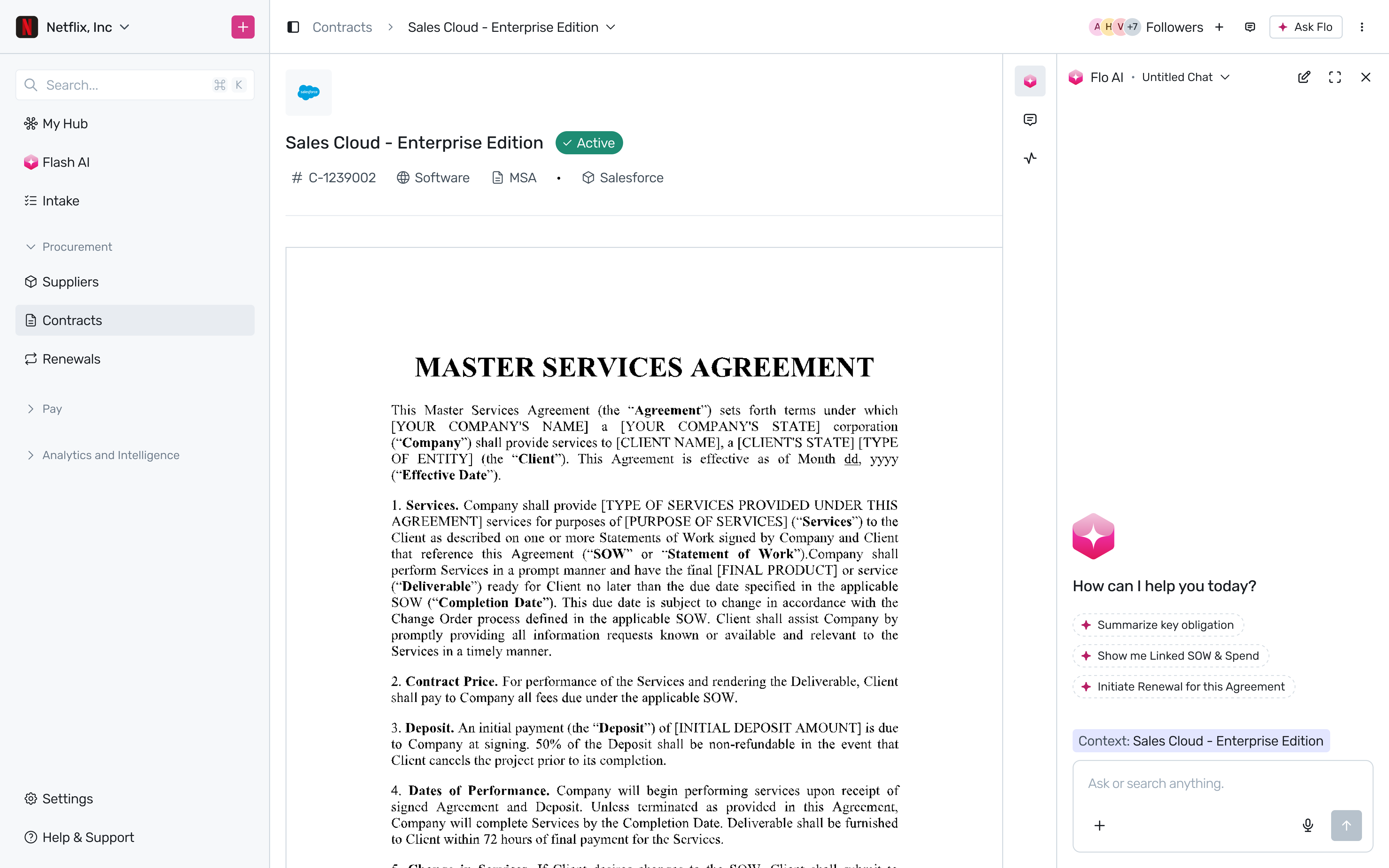Viewport: 1389px width, 868px height.
Task: Click the pink plus create button
Action: (243, 27)
